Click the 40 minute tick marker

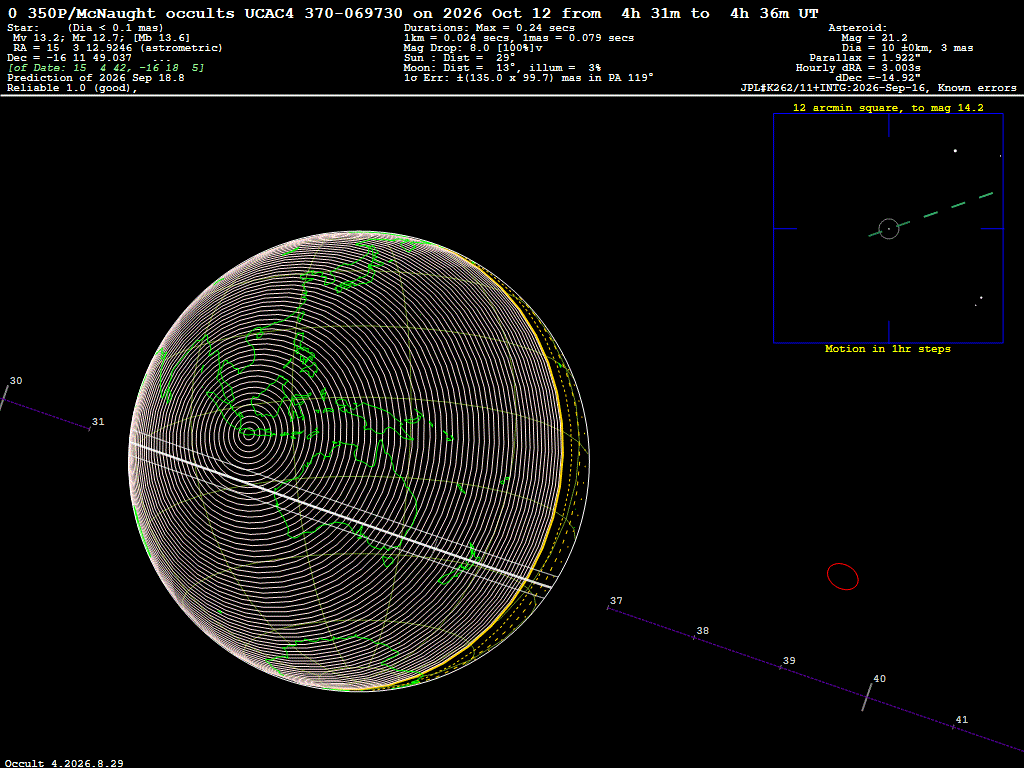pos(867,694)
